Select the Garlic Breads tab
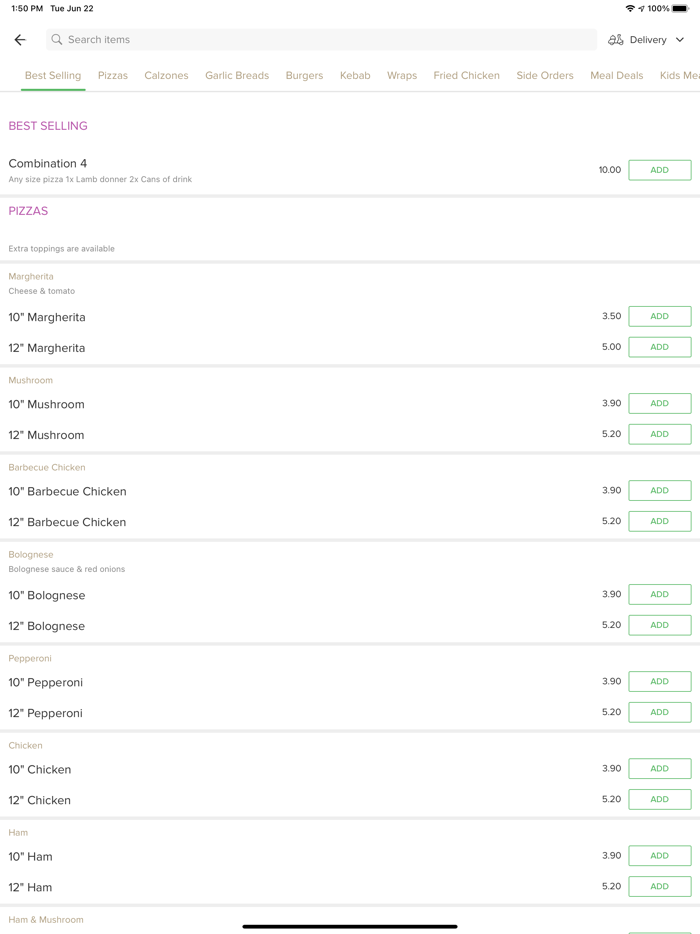 click(x=237, y=76)
